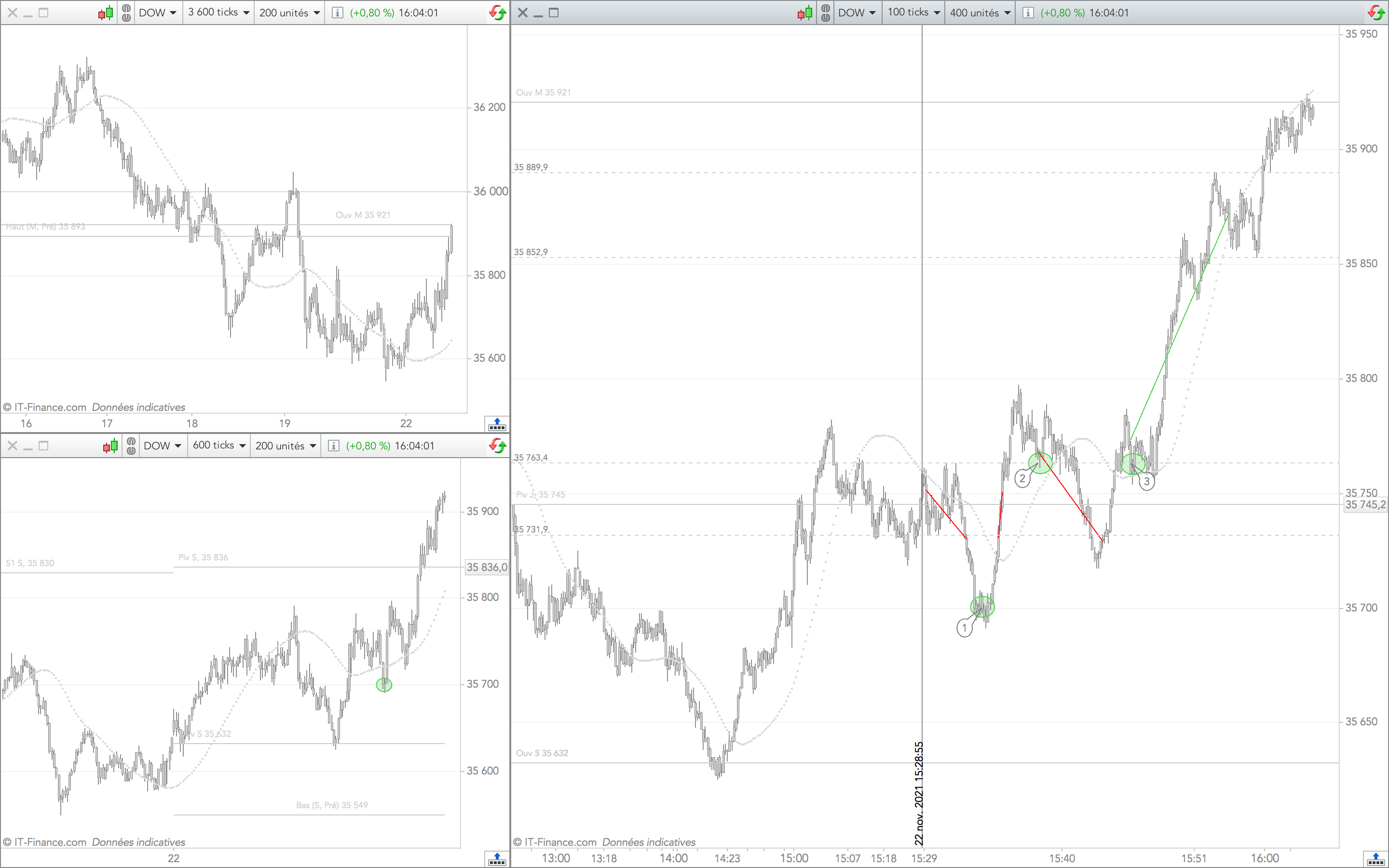Click red-green trade arrows in 100 ticks chart
The image size is (1389, 868).
click(x=1376, y=13)
